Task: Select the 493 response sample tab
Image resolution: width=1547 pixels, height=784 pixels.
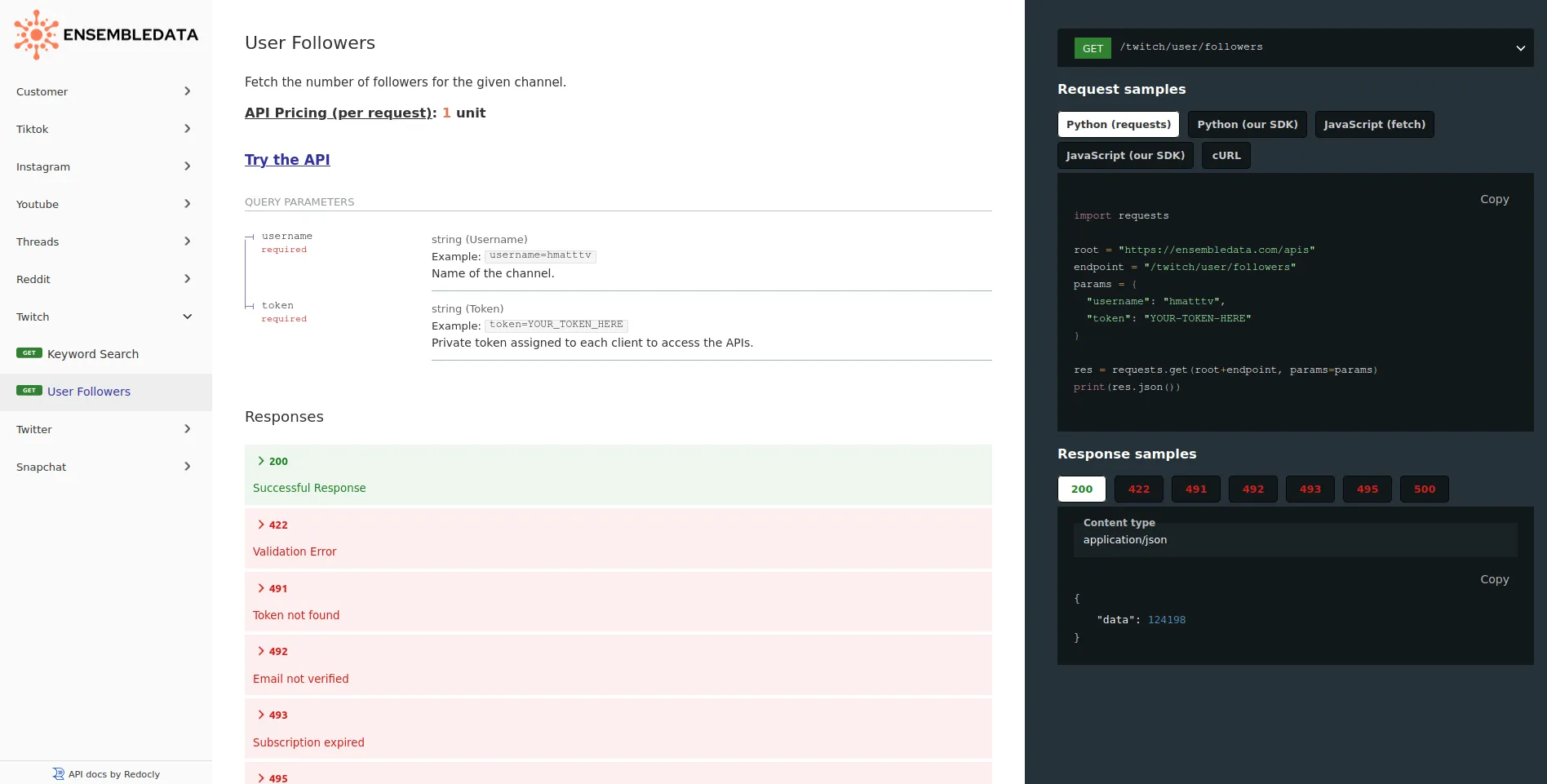Action: tap(1310, 489)
